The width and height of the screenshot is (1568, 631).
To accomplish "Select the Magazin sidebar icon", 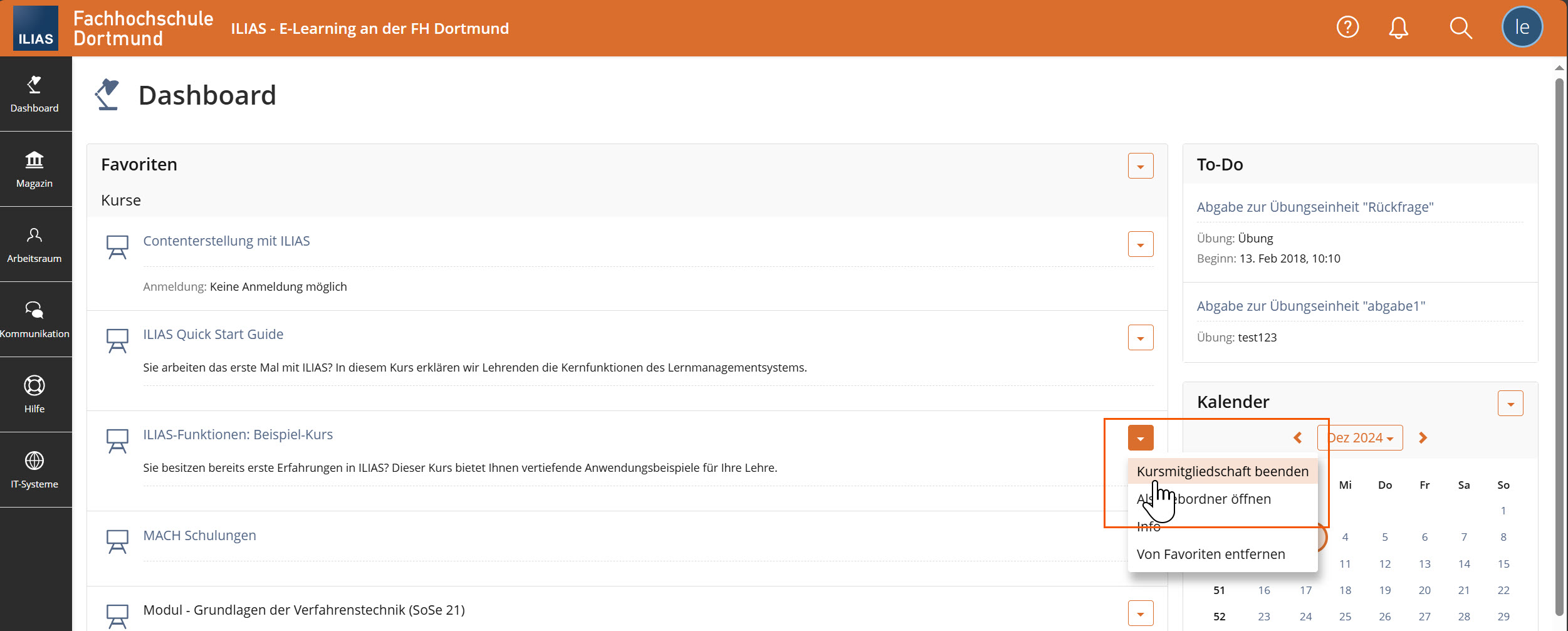I will (34, 169).
